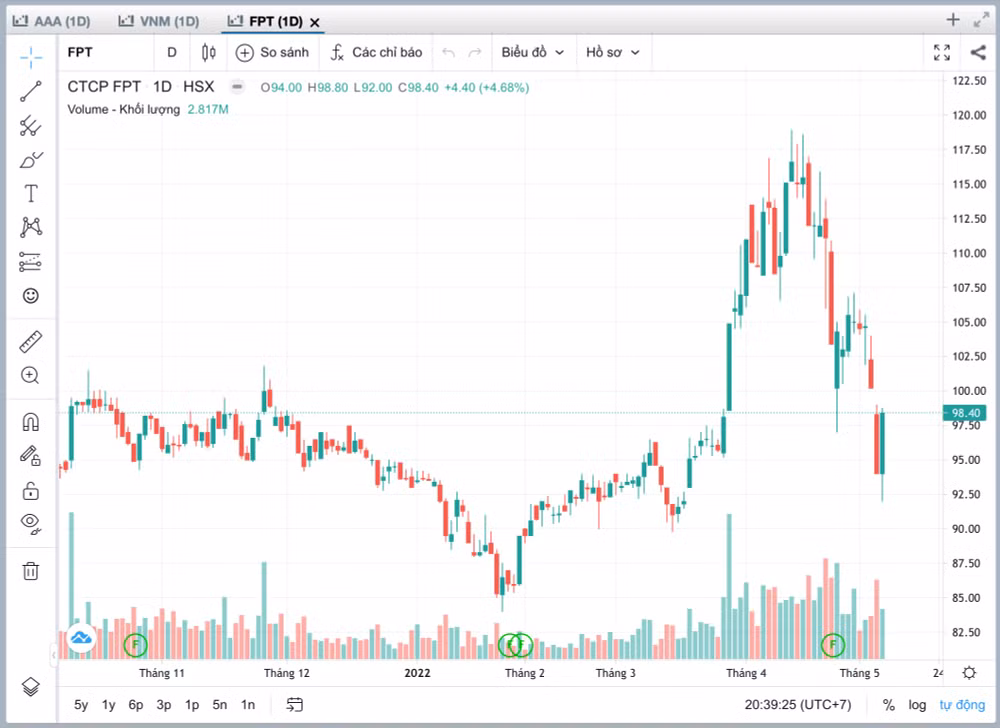This screenshot has height=728, width=1000.
Task: Expand the Hồ sơ dropdown menu
Action: [613, 52]
